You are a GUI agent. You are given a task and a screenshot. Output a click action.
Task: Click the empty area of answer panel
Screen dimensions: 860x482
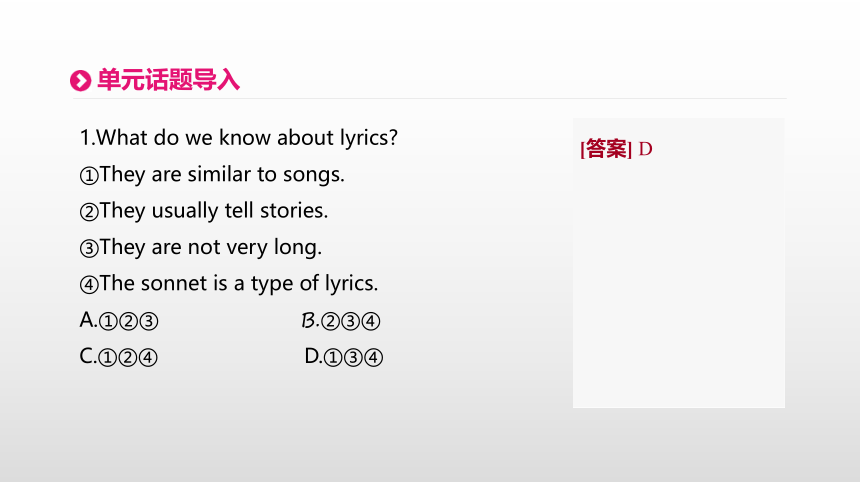click(679, 285)
